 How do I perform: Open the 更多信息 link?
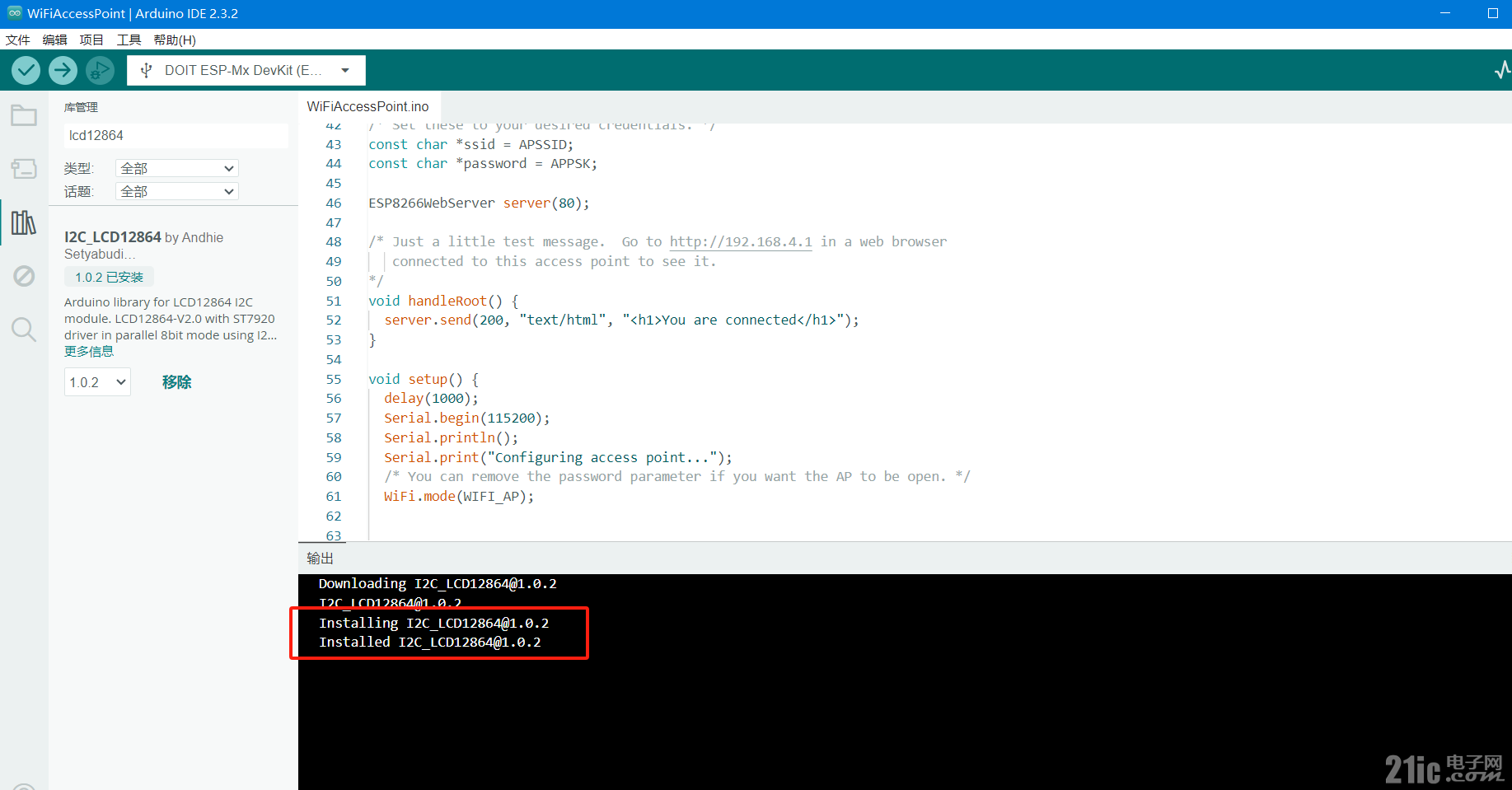pos(89,352)
